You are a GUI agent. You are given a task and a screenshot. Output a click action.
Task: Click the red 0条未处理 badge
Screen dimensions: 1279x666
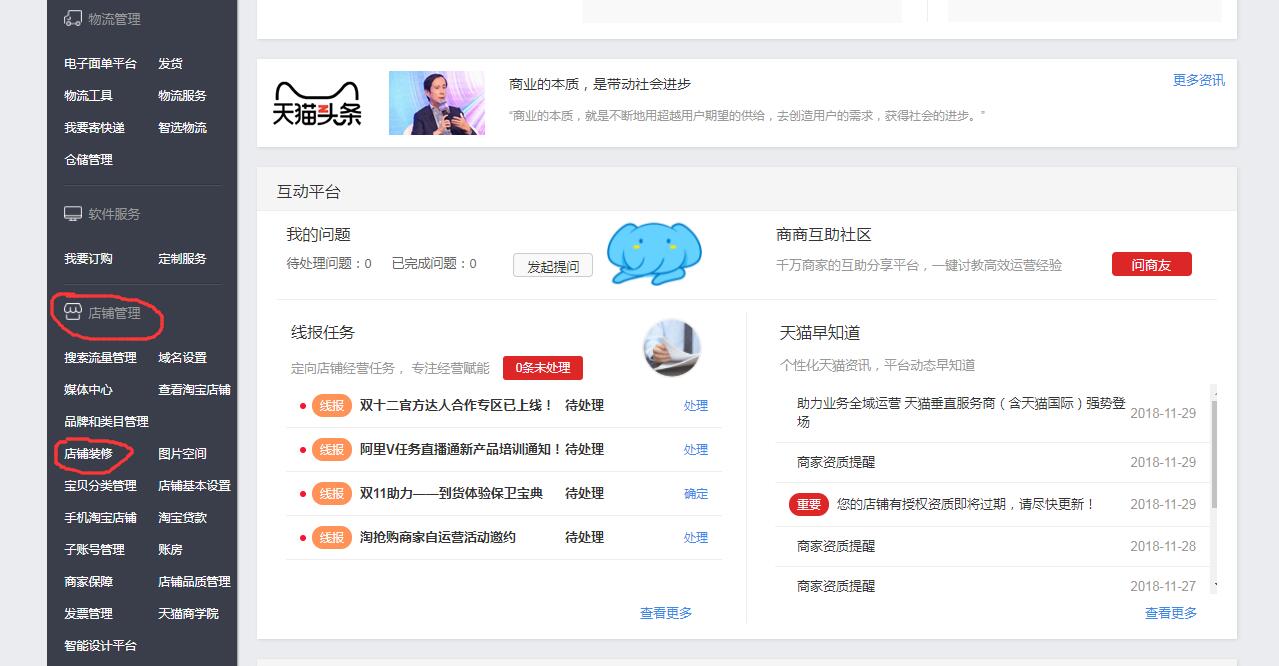[543, 368]
